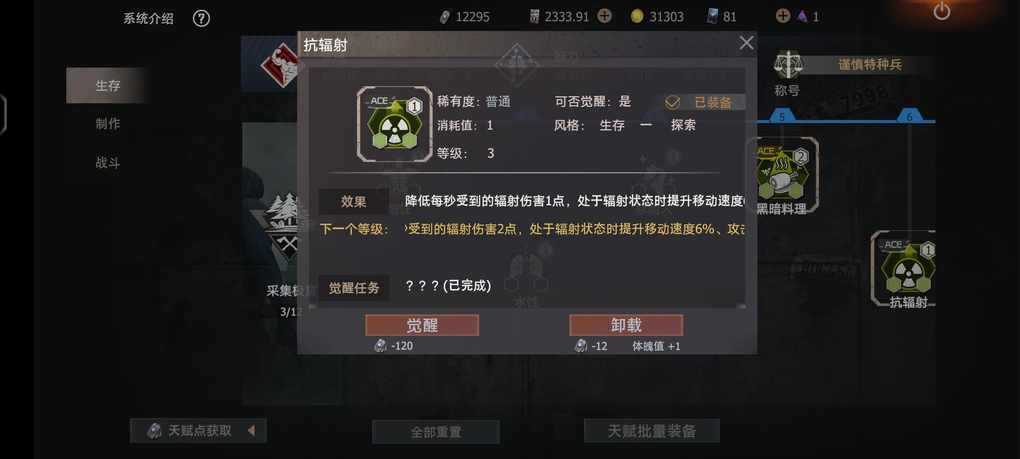Click the 觉醒 awaken button
Screen dimensions: 1020x459
tap(422, 325)
